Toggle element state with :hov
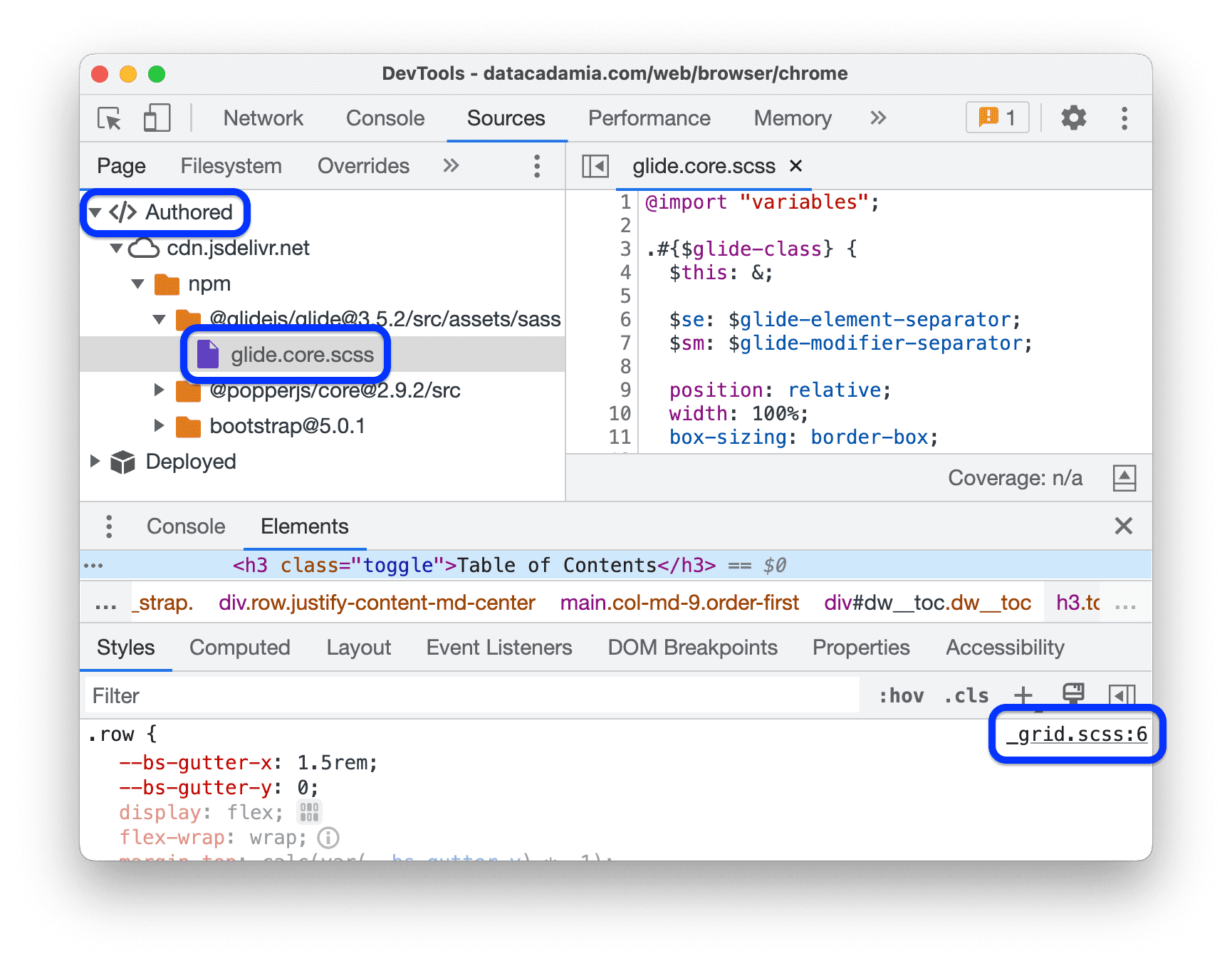1232x966 pixels. point(901,695)
